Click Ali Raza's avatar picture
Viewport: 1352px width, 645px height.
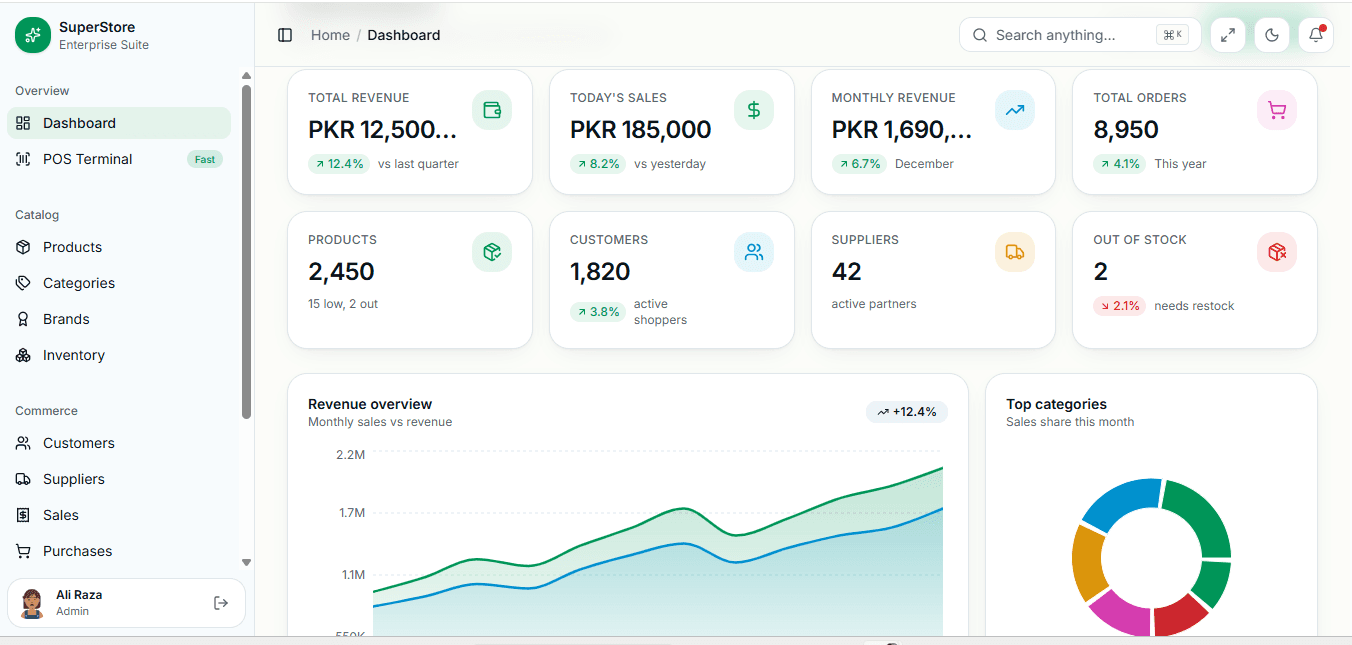(32, 603)
